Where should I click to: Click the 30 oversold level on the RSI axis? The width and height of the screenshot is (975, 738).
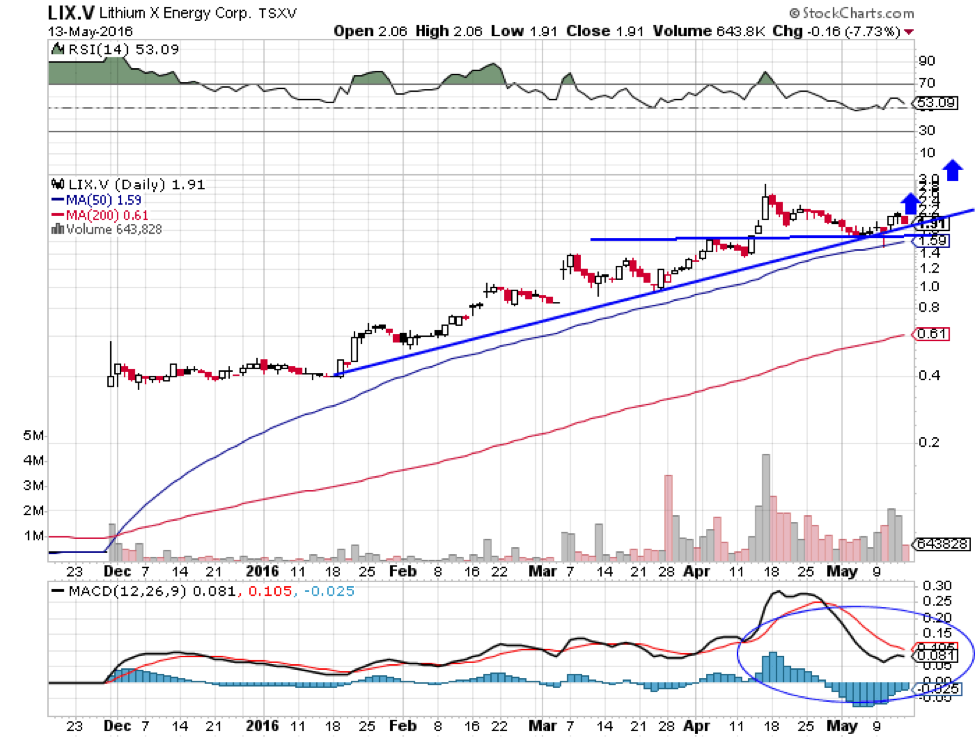pos(926,130)
